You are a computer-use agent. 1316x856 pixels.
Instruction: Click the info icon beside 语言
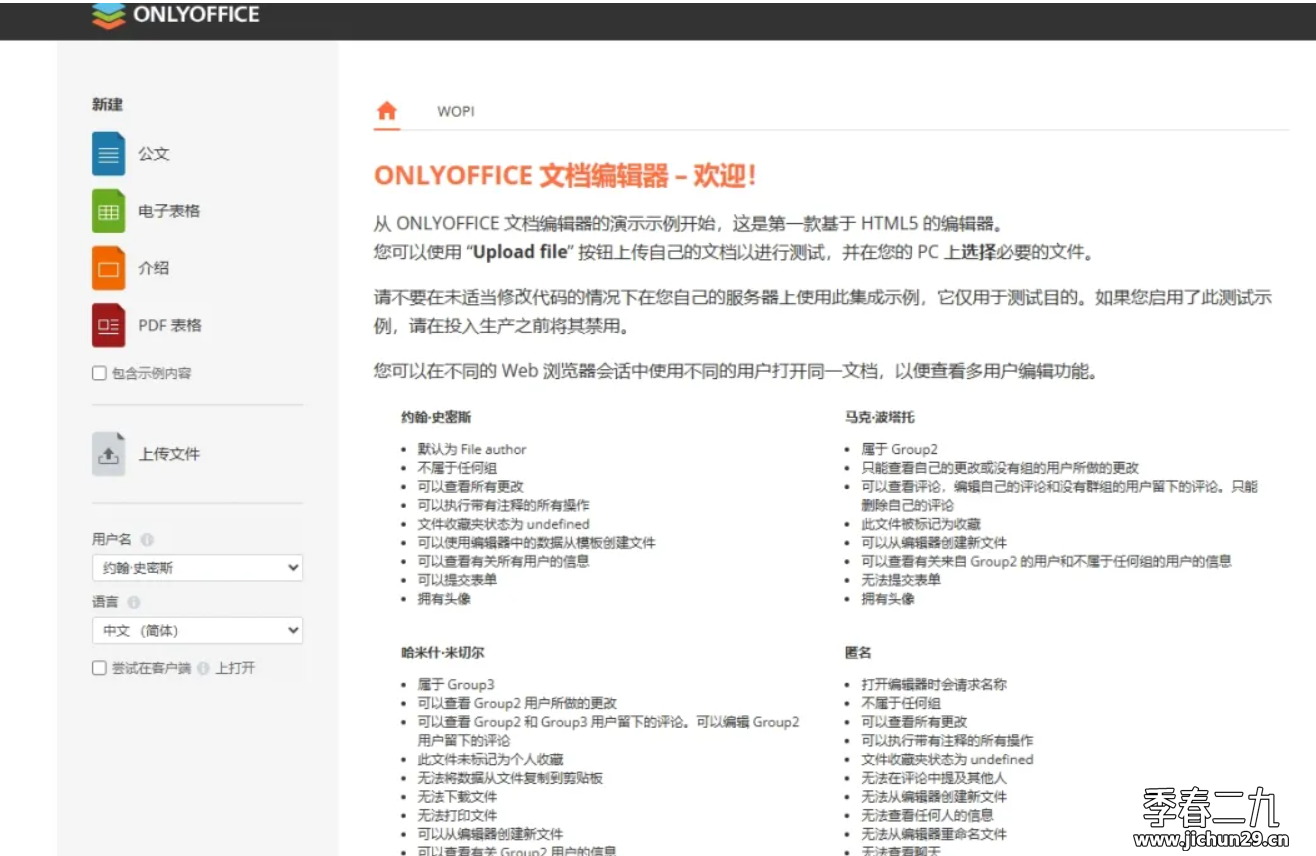point(133,603)
